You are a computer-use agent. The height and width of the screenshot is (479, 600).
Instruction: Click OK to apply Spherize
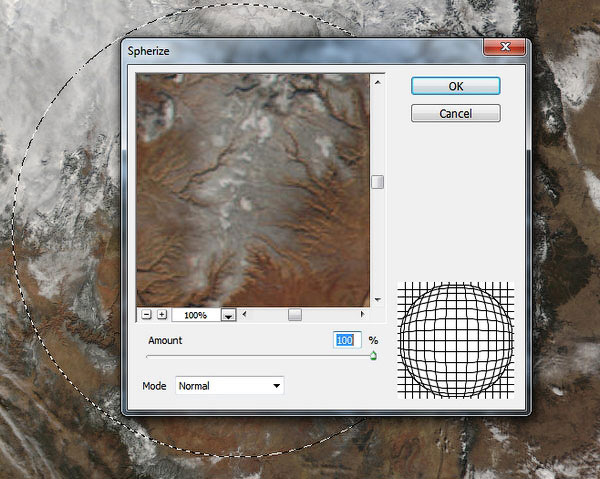click(x=455, y=86)
